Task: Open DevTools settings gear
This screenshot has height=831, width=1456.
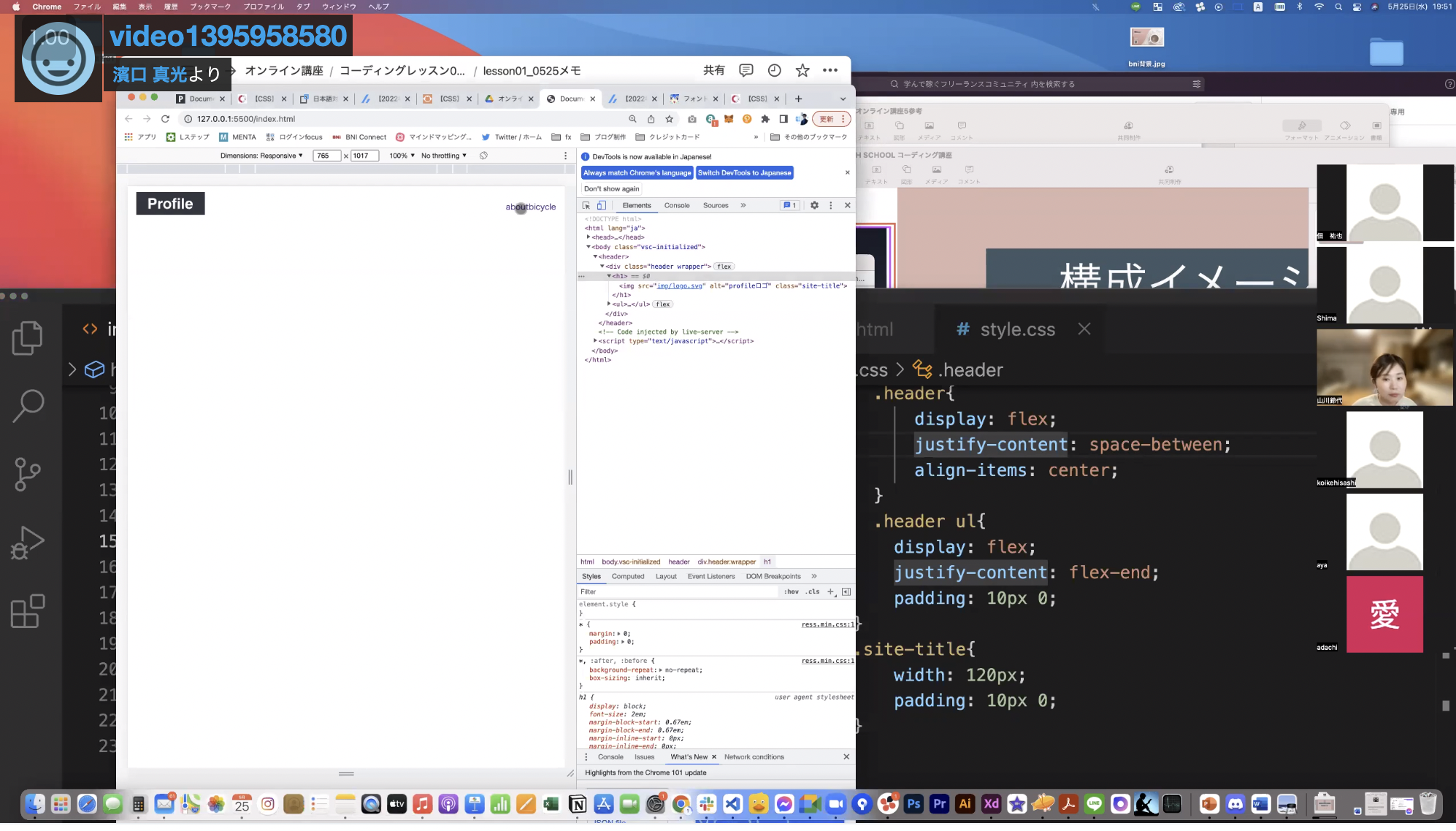Action: [814, 205]
